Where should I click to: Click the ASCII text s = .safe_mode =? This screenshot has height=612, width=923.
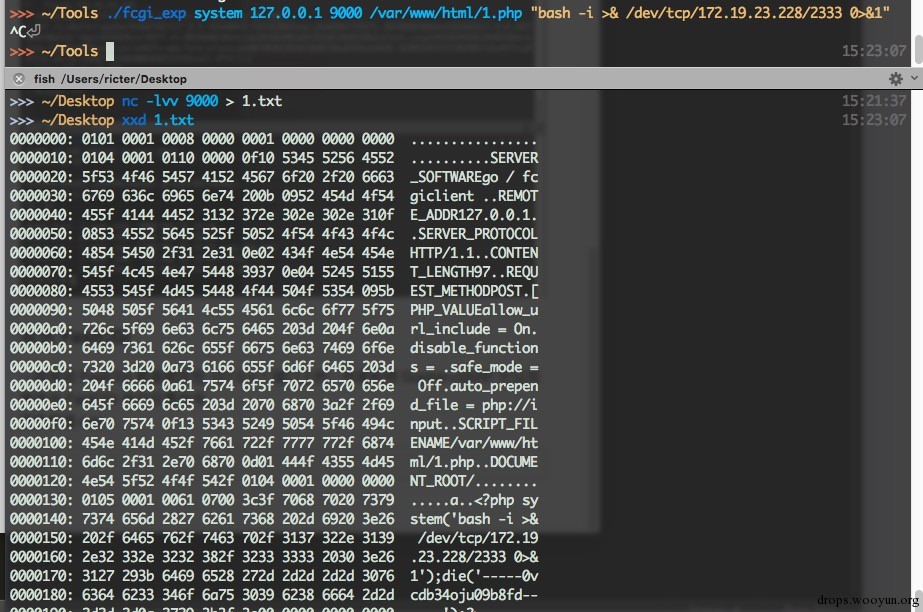[x=474, y=367]
